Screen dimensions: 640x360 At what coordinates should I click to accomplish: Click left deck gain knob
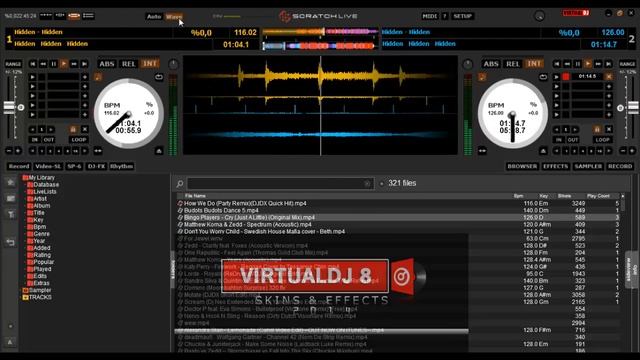coord(173,64)
